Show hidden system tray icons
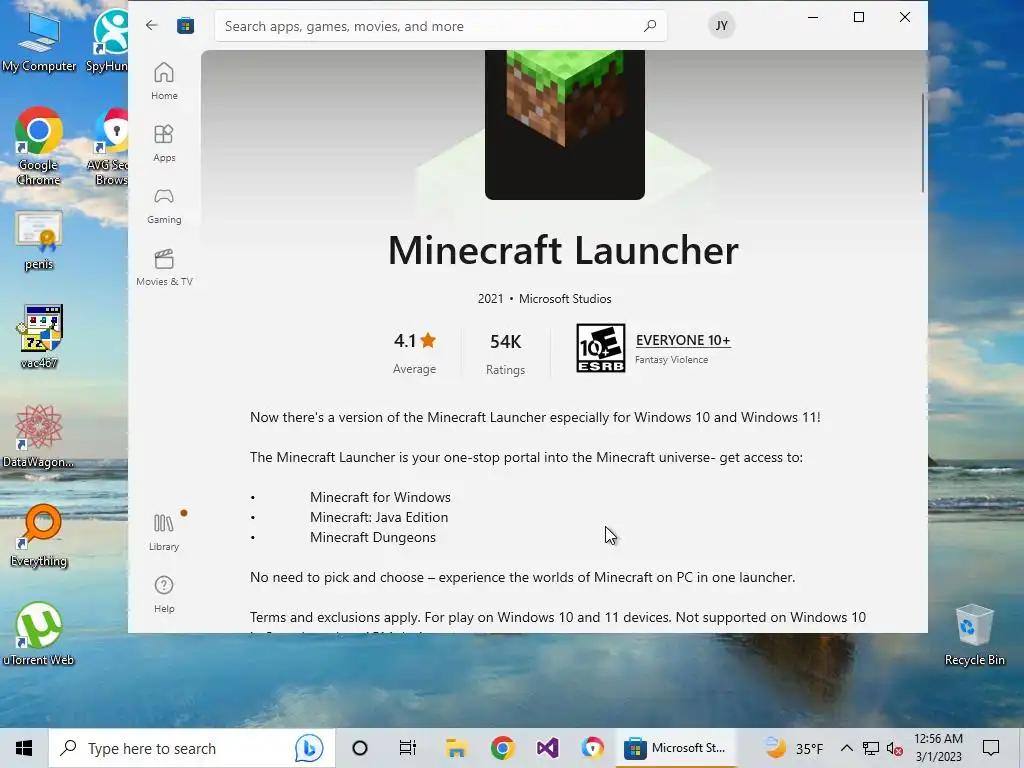1024x768 pixels. point(846,748)
